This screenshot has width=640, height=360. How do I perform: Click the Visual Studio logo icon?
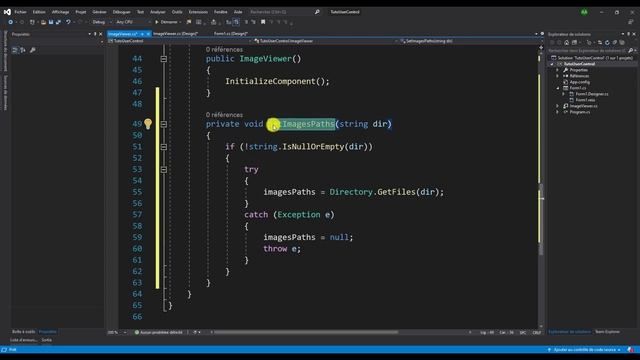pyautogui.click(x=7, y=12)
